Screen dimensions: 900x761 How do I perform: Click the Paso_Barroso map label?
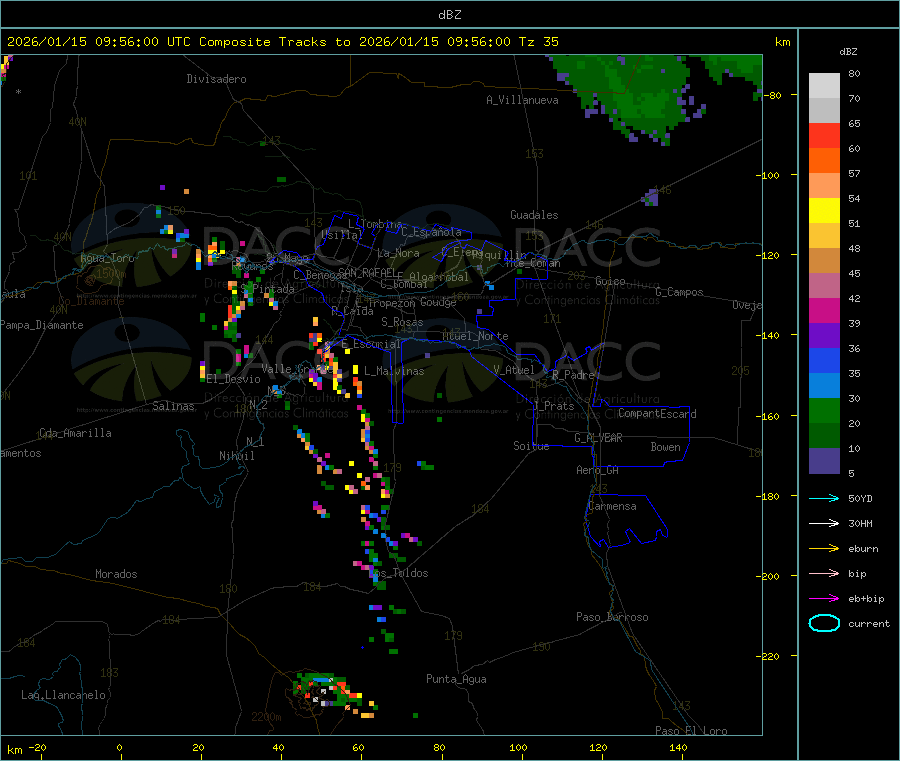tap(612, 617)
